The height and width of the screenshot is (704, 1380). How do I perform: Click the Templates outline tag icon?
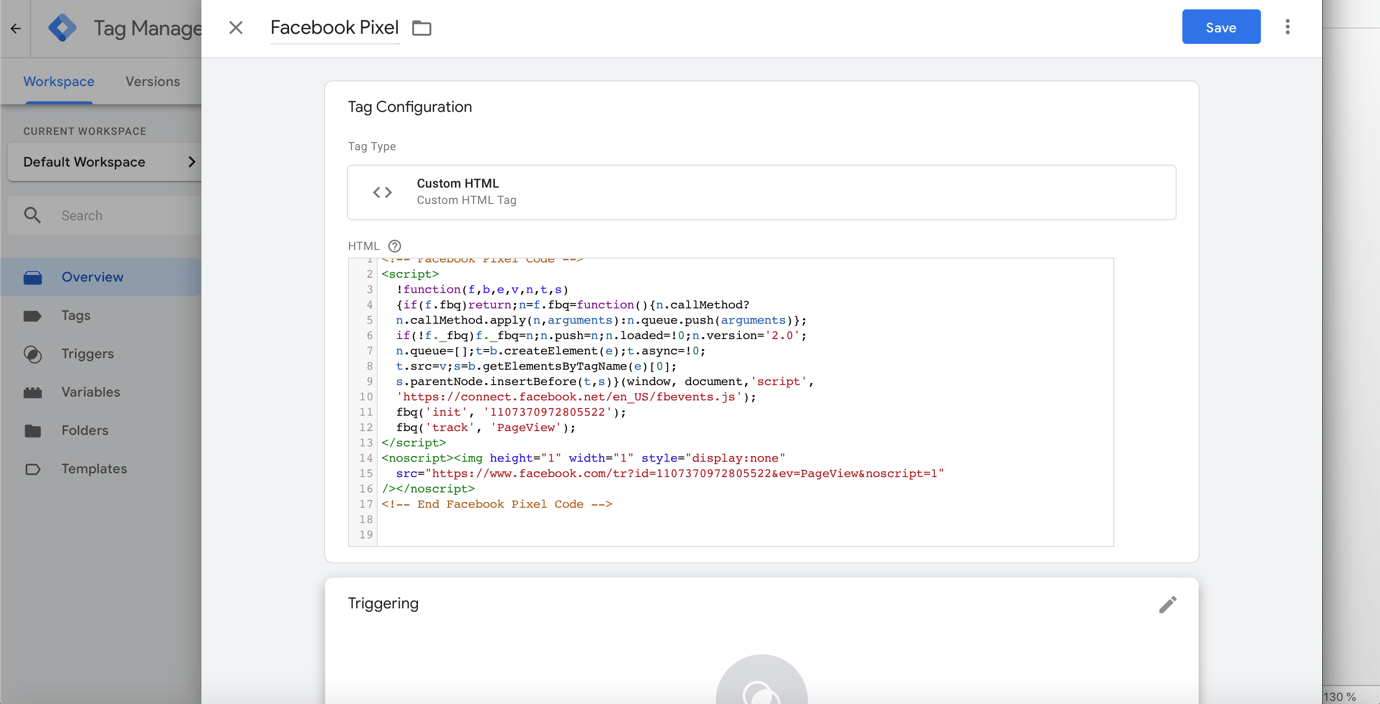point(33,469)
